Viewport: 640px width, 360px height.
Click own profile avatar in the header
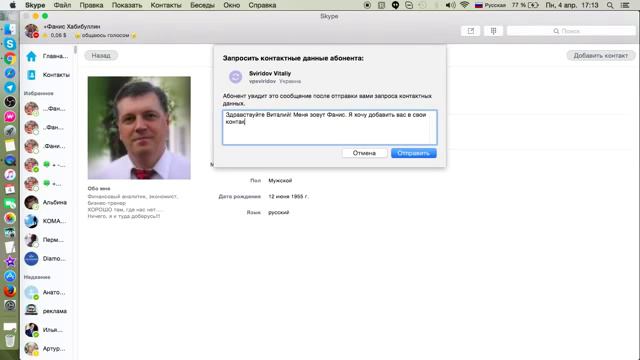(x=31, y=31)
